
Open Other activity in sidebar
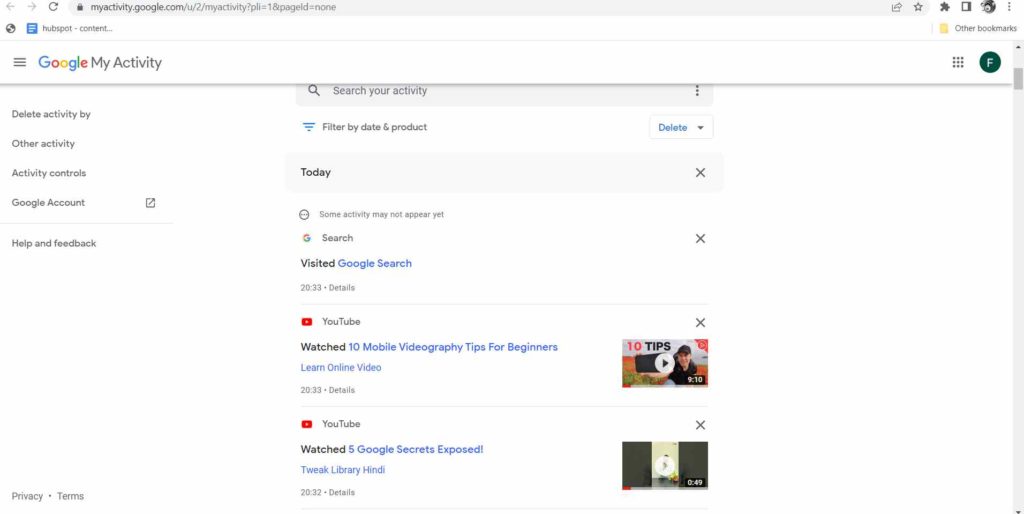tap(43, 144)
